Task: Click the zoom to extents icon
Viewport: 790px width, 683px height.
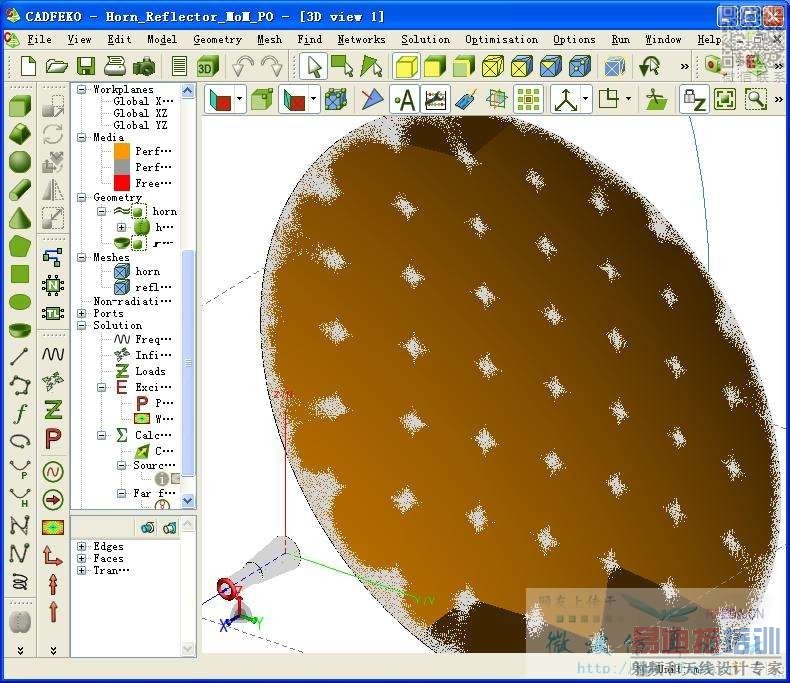Action: (725, 99)
